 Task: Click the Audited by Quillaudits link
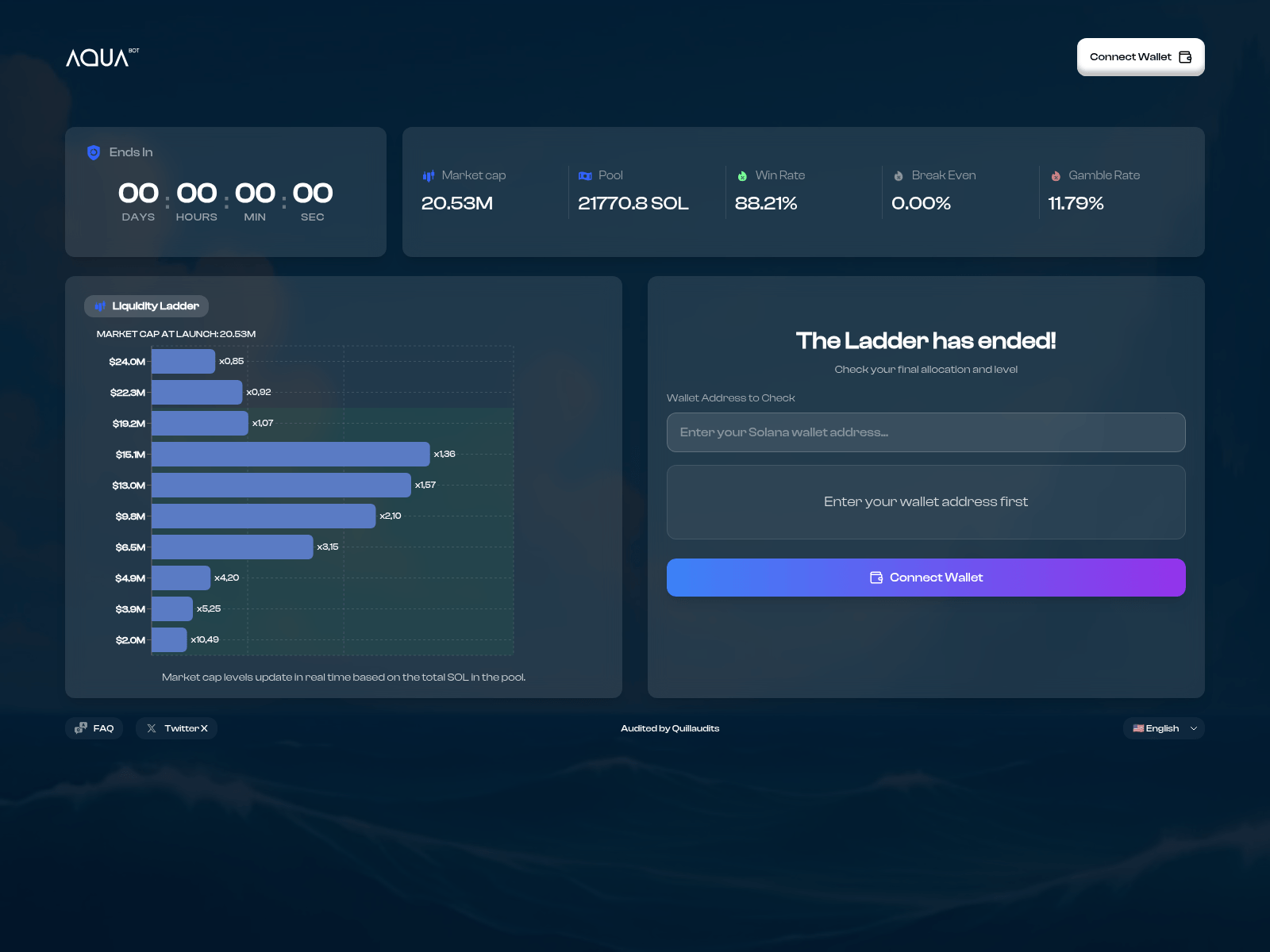(670, 727)
